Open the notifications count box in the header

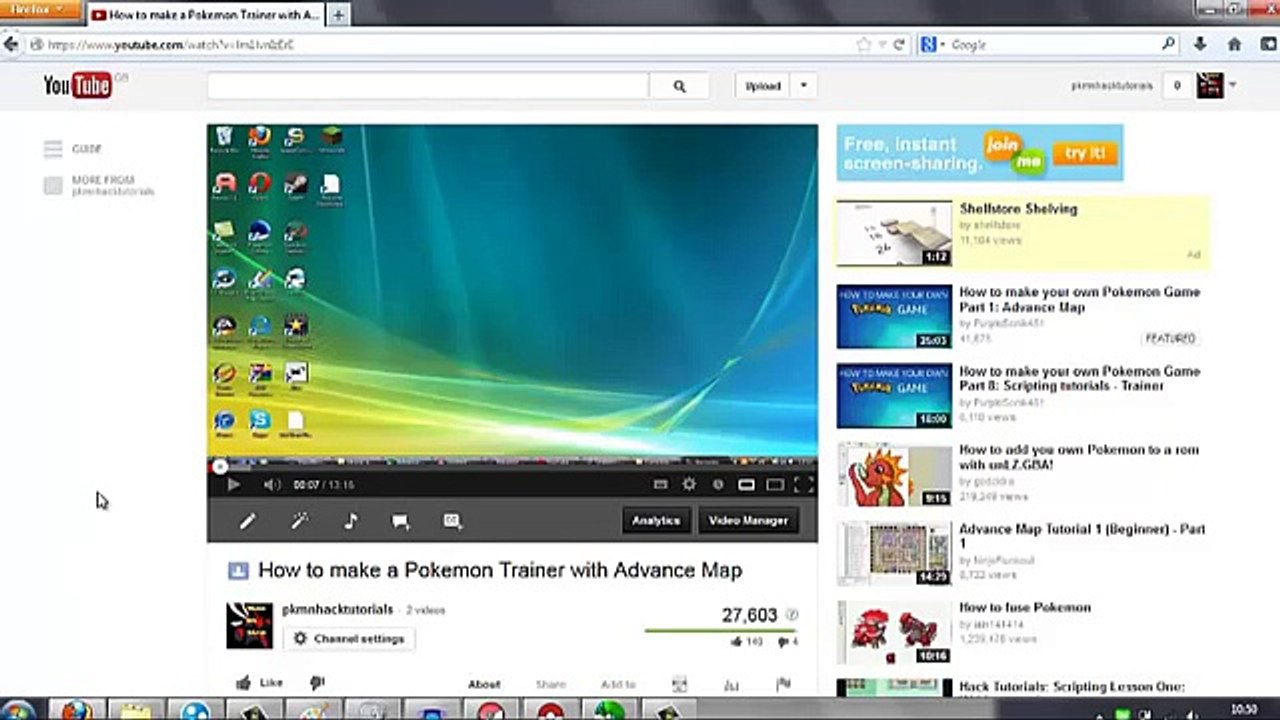[1177, 86]
